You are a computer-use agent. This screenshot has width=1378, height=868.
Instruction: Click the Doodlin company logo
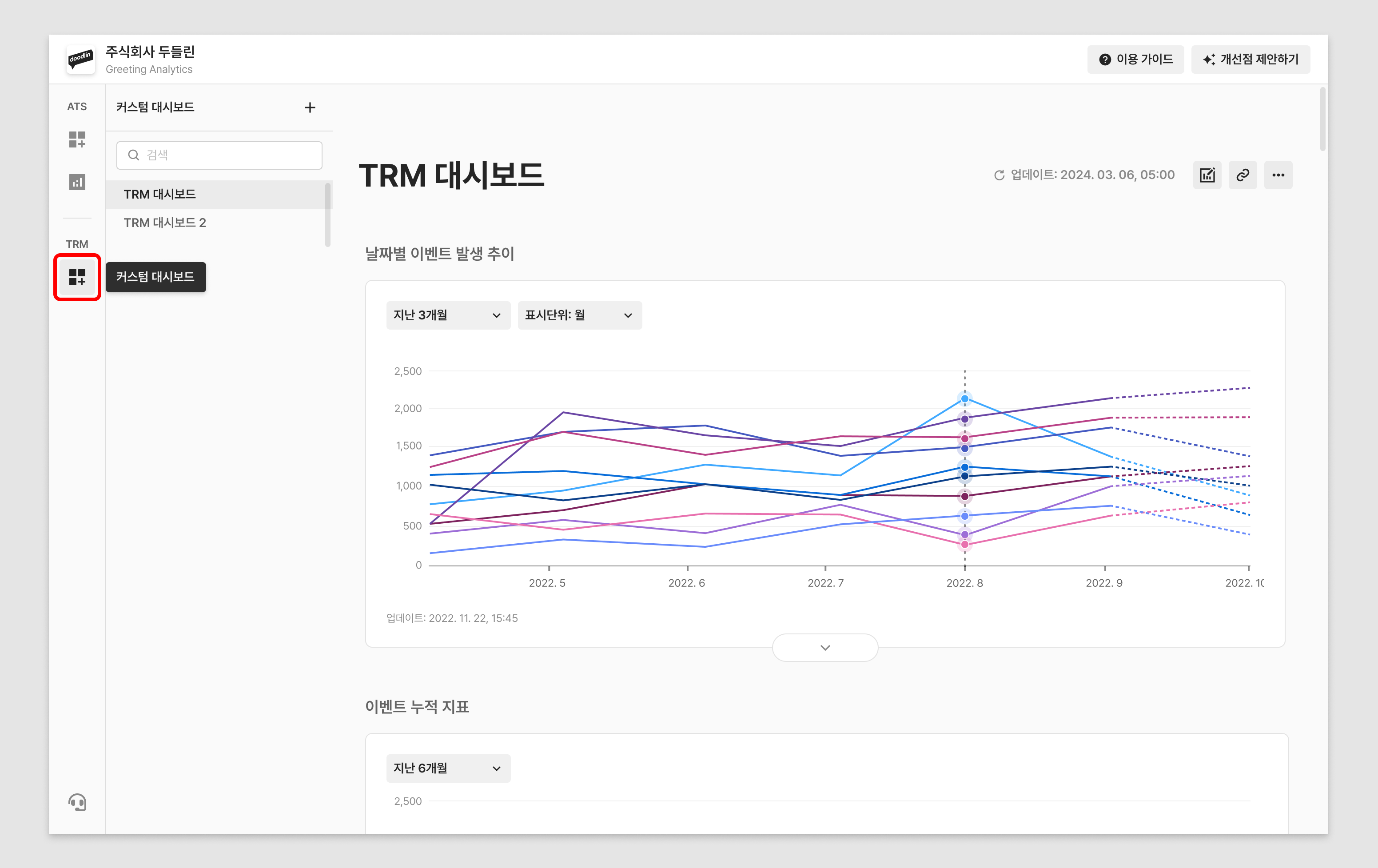click(x=80, y=59)
